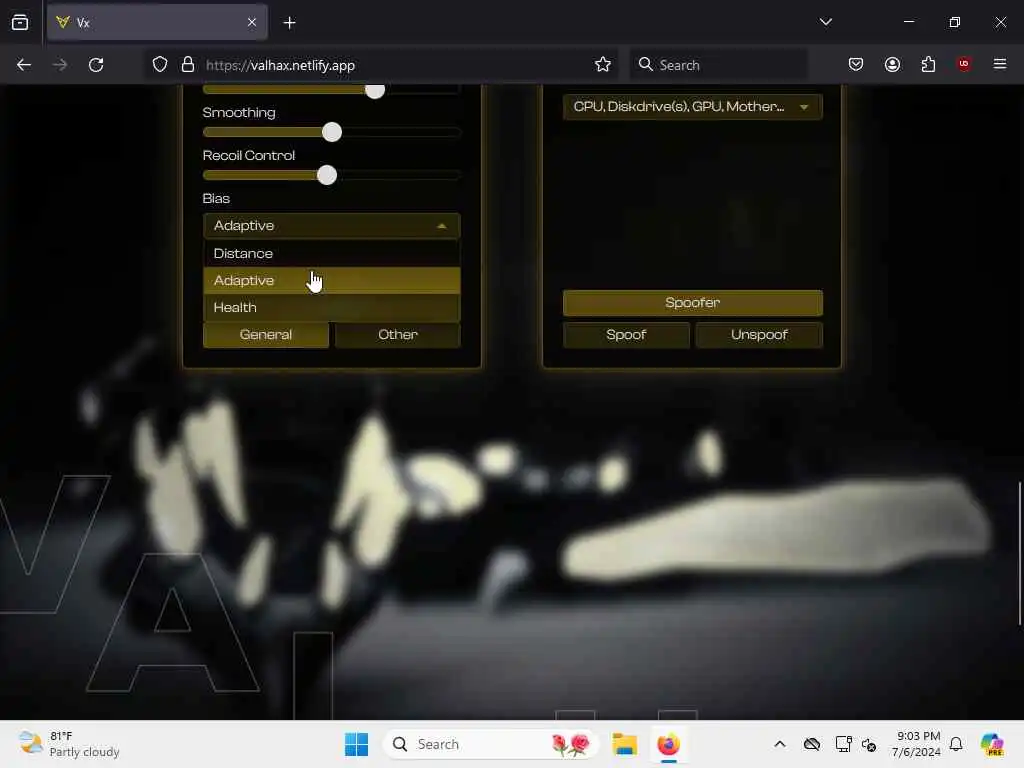The image size is (1024, 768).
Task: Open the Firefox tab list view icon
Action: [x=20, y=23]
